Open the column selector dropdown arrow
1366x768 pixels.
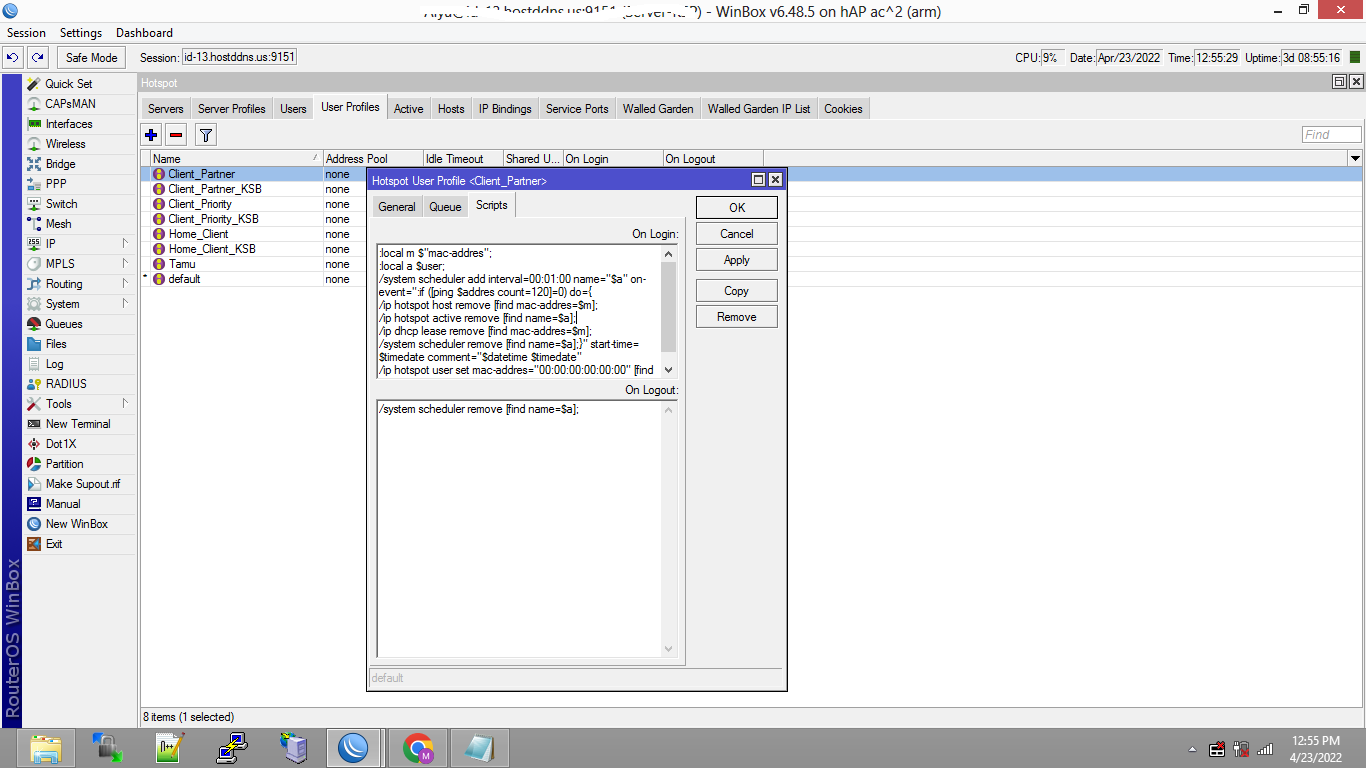pyautogui.click(x=1355, y=158)
